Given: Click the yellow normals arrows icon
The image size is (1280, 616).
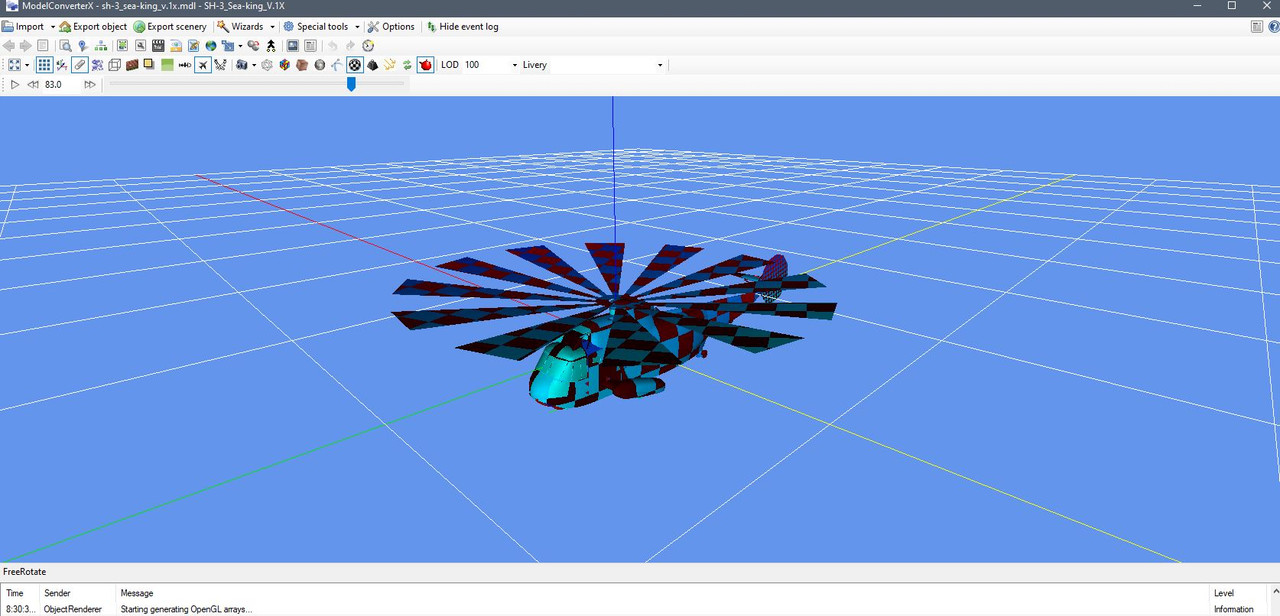Looking at the screenshot, I should tap(390, 65).
